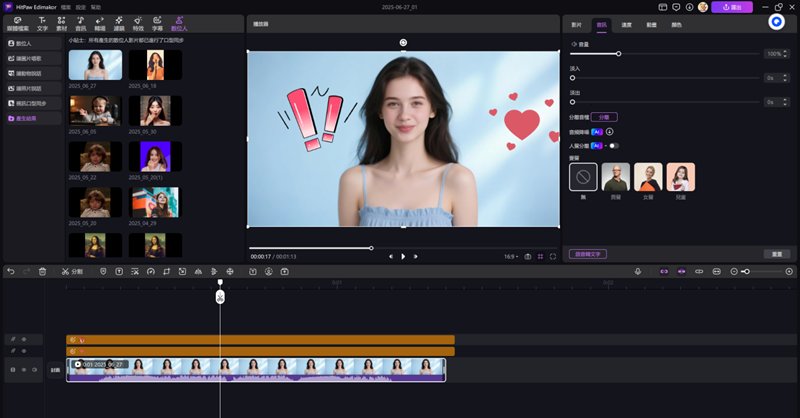Toggle eye visibility on the video track
The image size is (800, 418).
pyautogui.click(x=24, y=370)
